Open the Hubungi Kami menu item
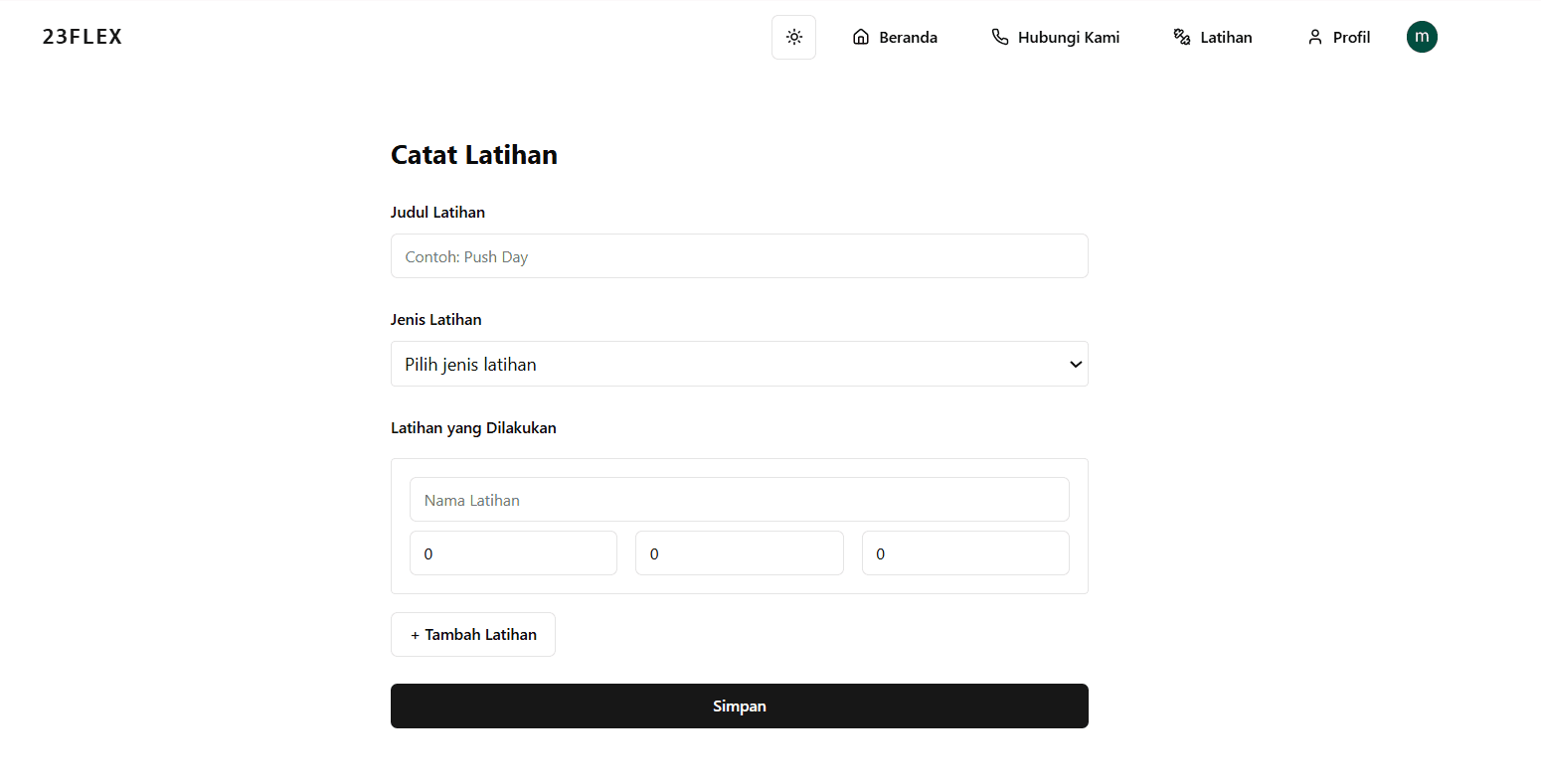1541x784 pixels. coord(1069,37)
